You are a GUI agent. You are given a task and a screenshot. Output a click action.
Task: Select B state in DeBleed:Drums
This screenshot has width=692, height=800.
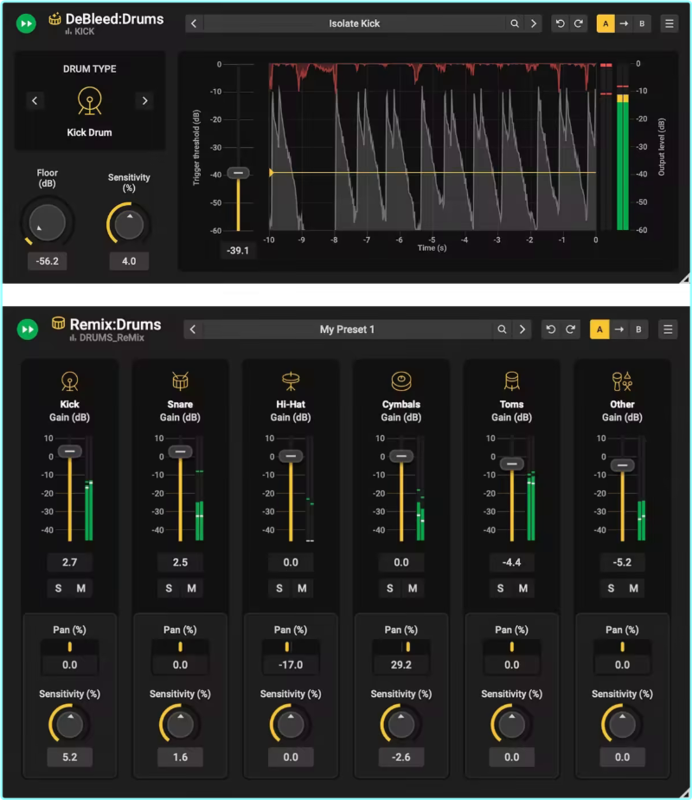click(x=641, y=23)
